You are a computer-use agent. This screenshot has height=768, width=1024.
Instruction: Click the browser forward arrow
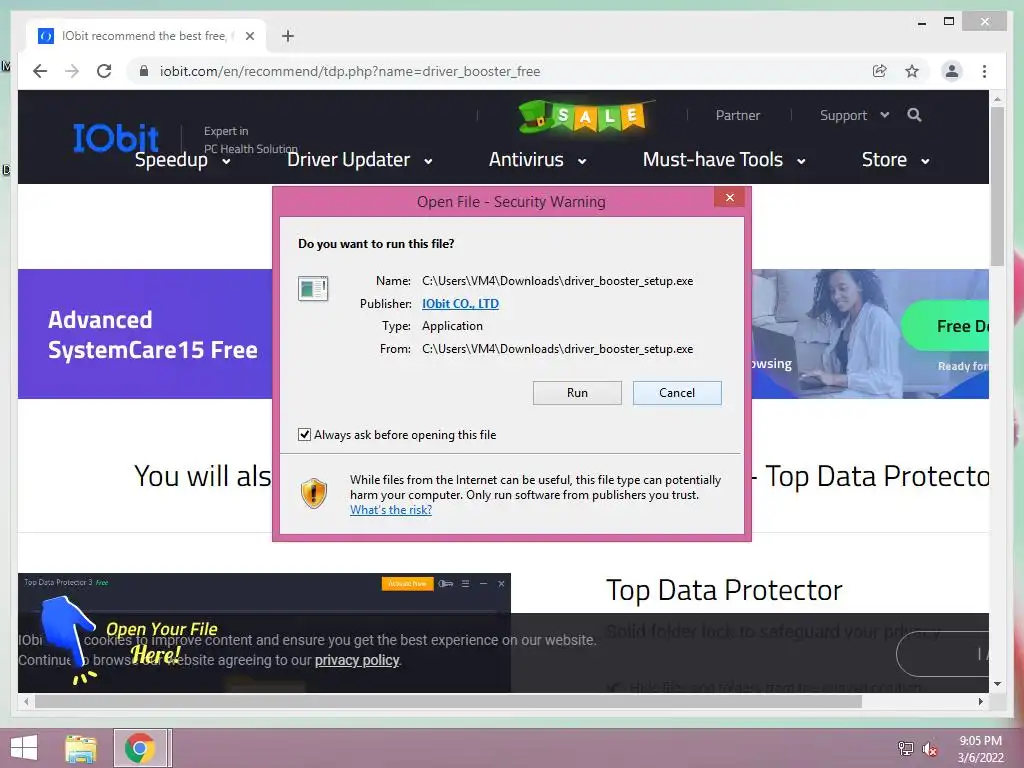pos(72,71)
